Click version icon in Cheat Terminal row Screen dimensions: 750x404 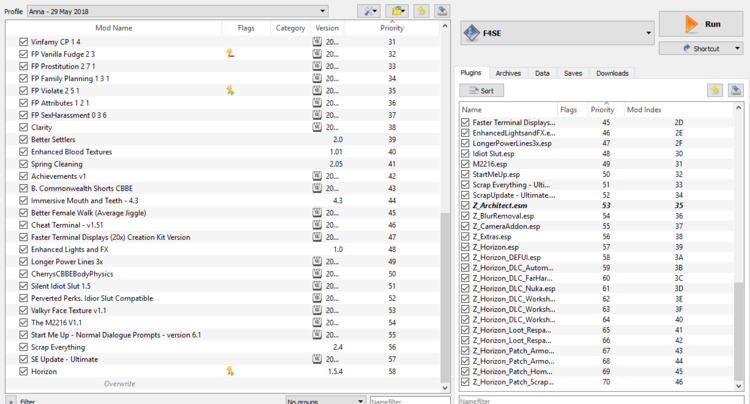(x=317, y=225)
